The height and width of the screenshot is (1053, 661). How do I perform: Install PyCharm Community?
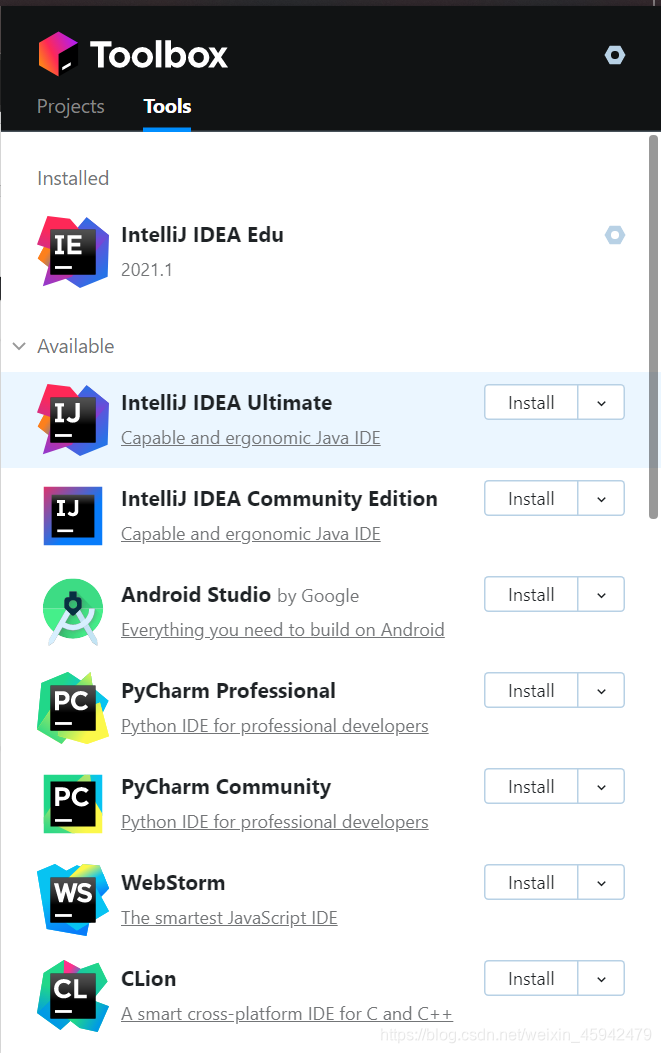click(531, 786)
